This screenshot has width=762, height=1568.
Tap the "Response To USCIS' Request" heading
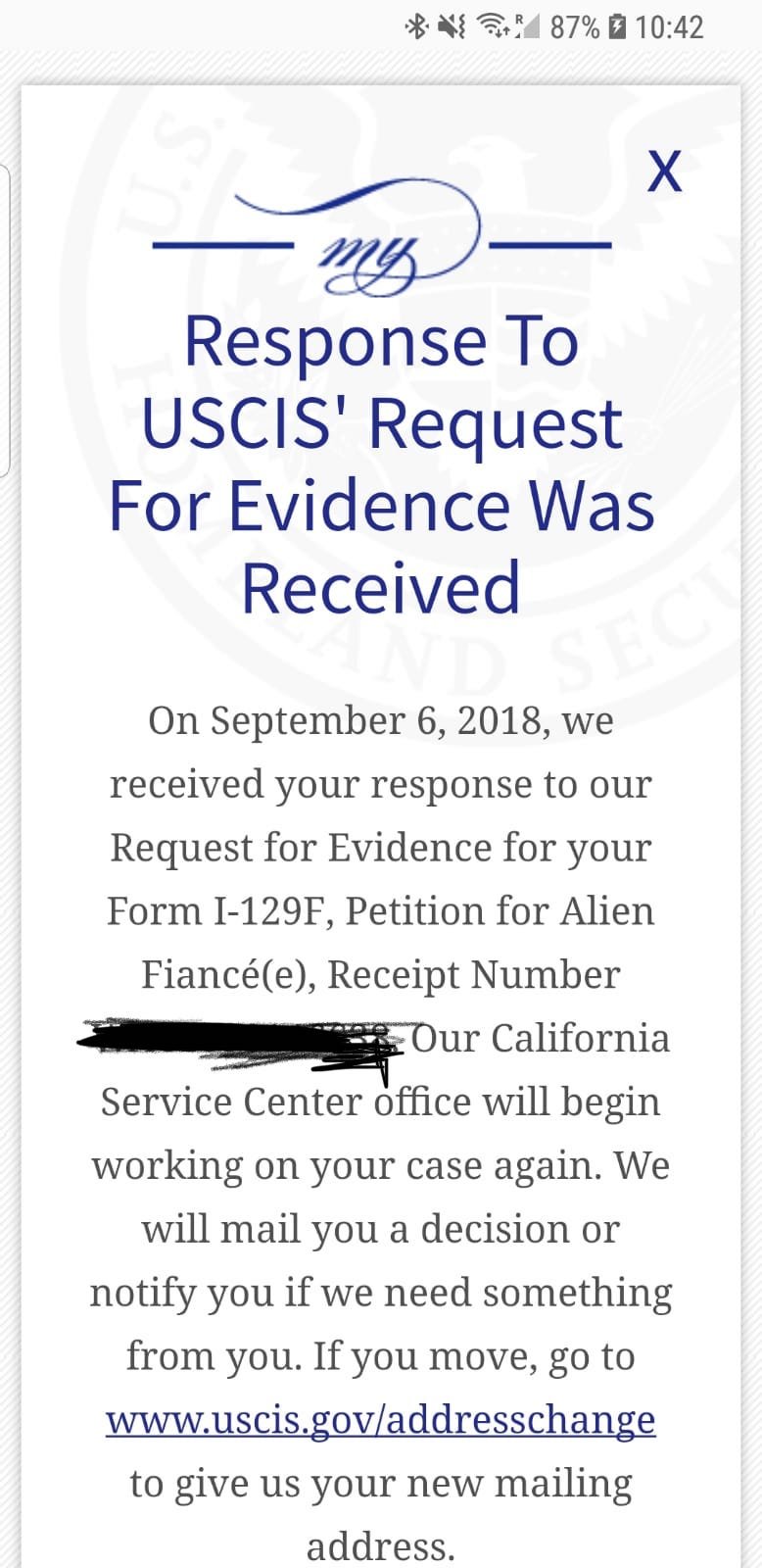tap(381, 382)
